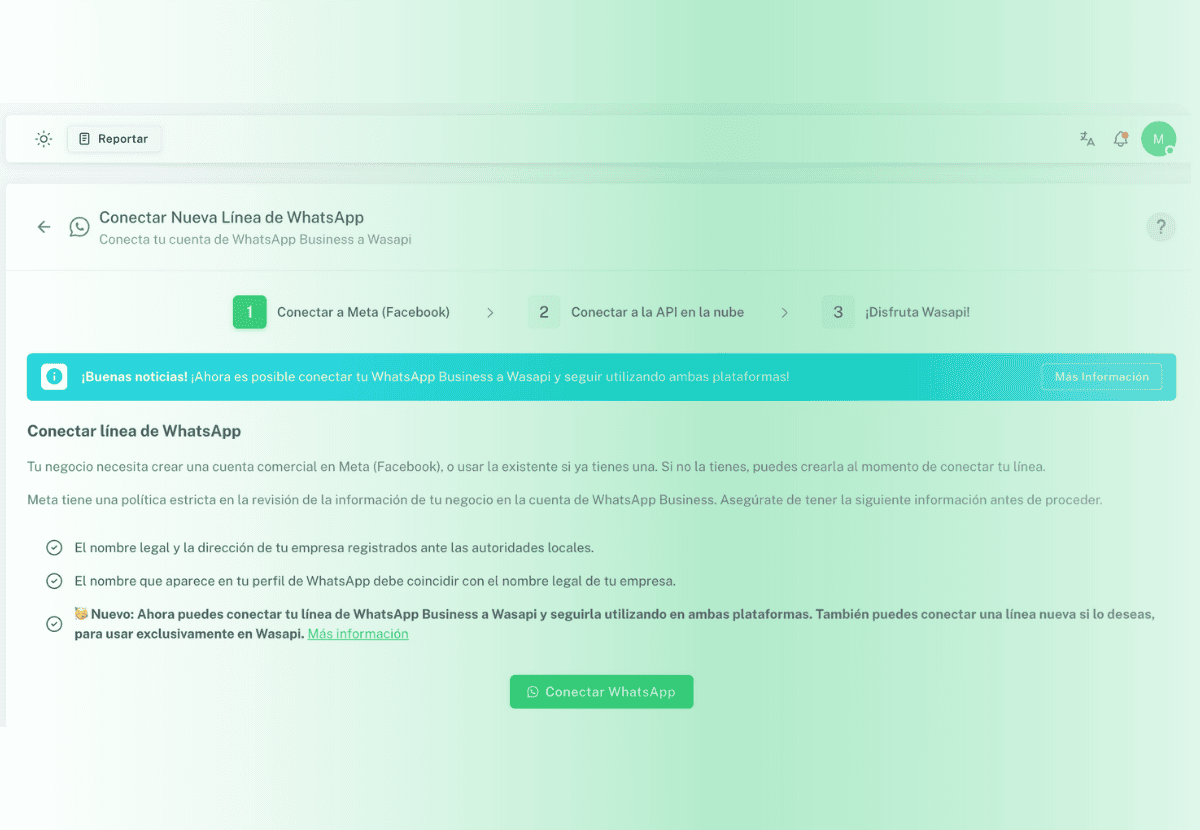1200x830 pixels.
Task: Click check icon beside Nuevo notice
Action: click(x=55, y=624)
